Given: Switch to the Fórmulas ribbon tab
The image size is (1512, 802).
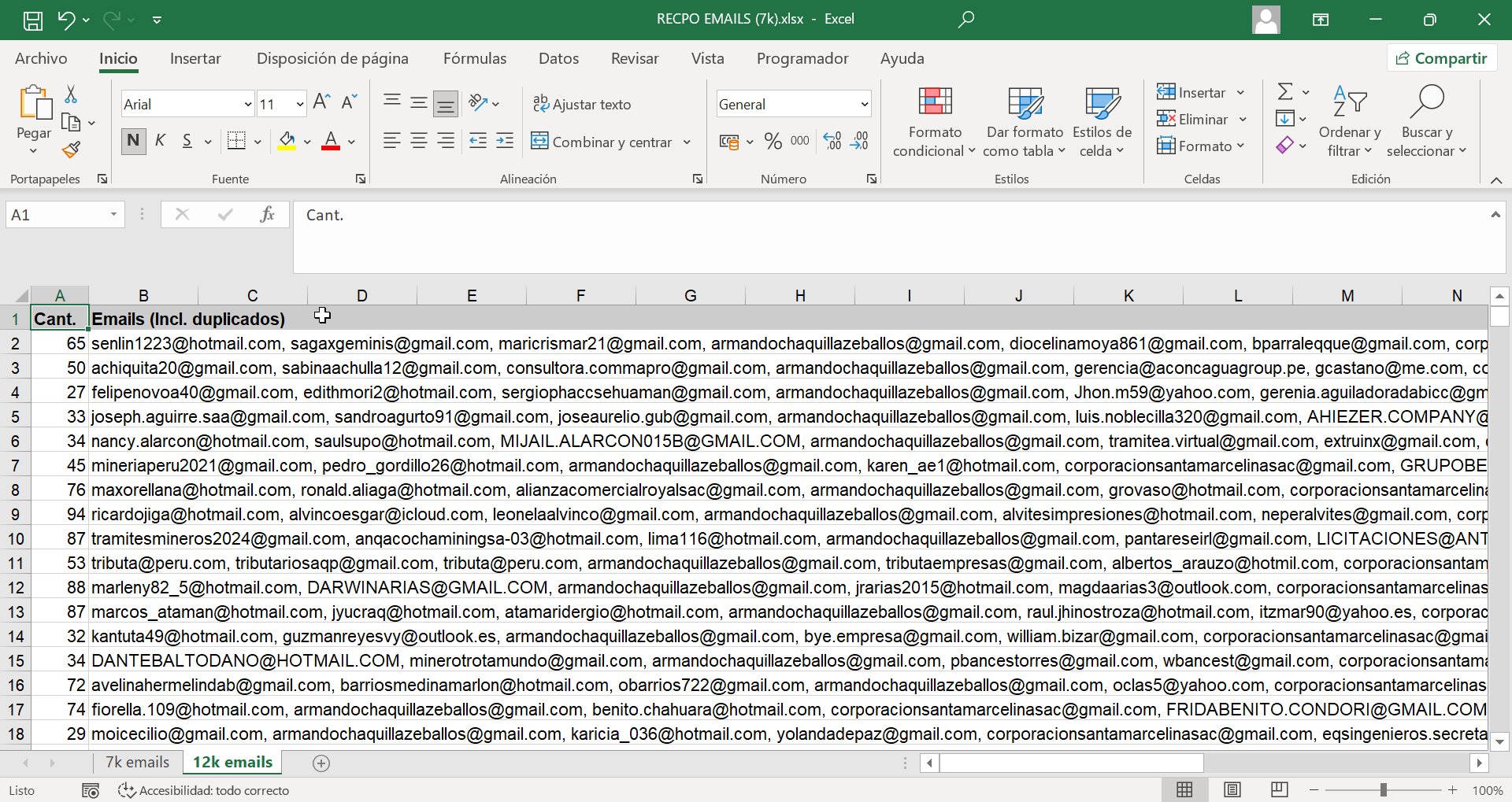Looking at the screenshot, I should pos(474,57).
